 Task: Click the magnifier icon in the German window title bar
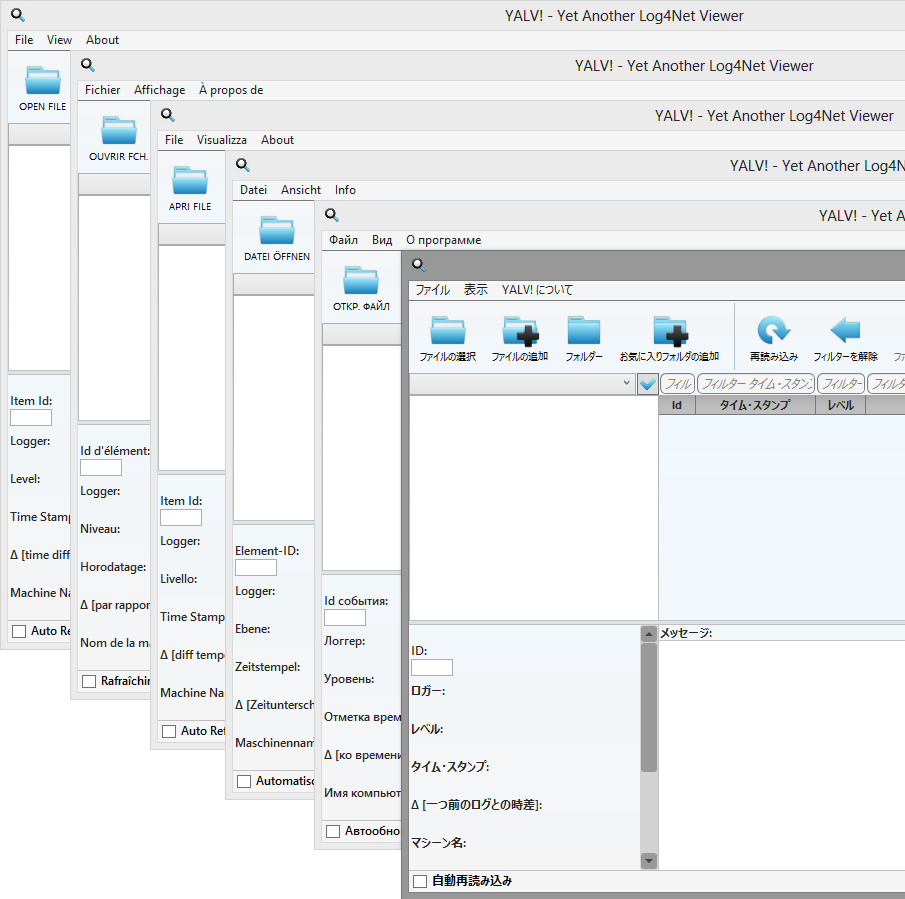coord(242,165)
